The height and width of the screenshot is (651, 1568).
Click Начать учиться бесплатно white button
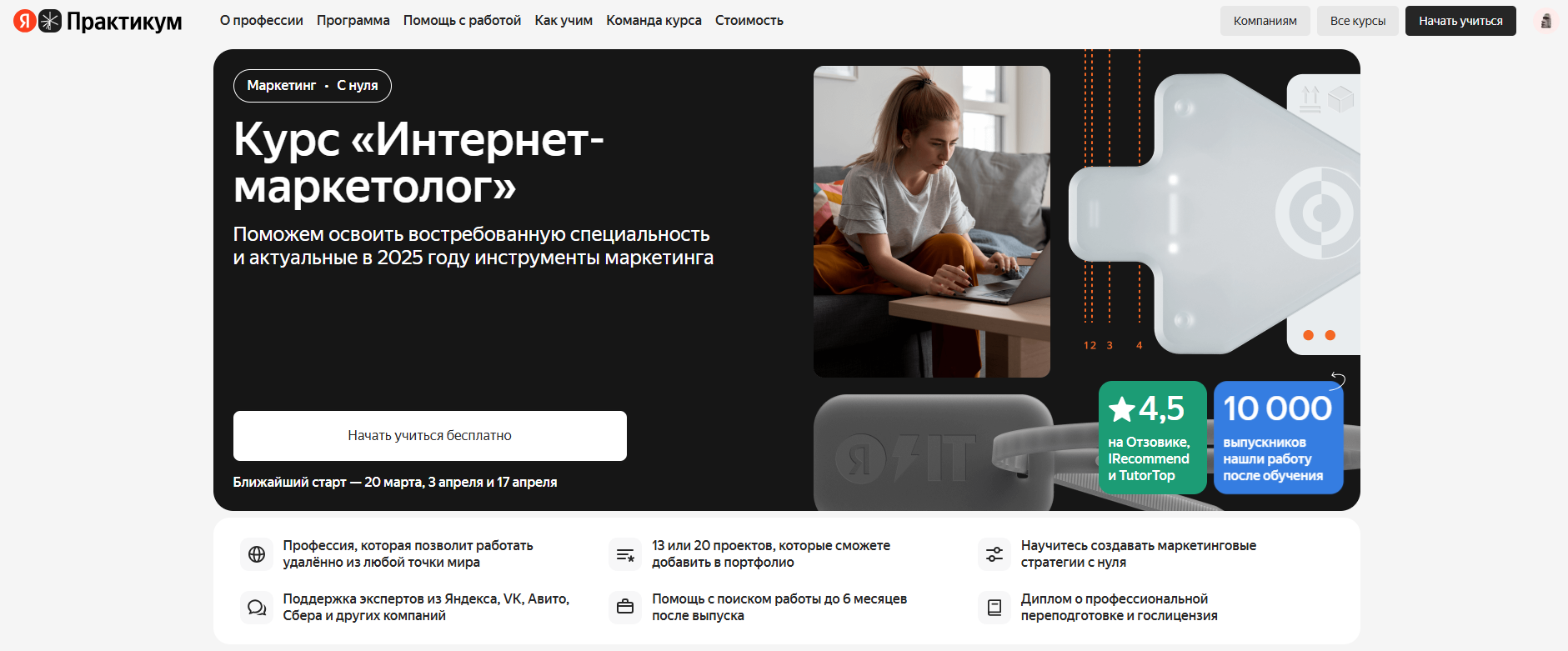(x=430, y=436)
